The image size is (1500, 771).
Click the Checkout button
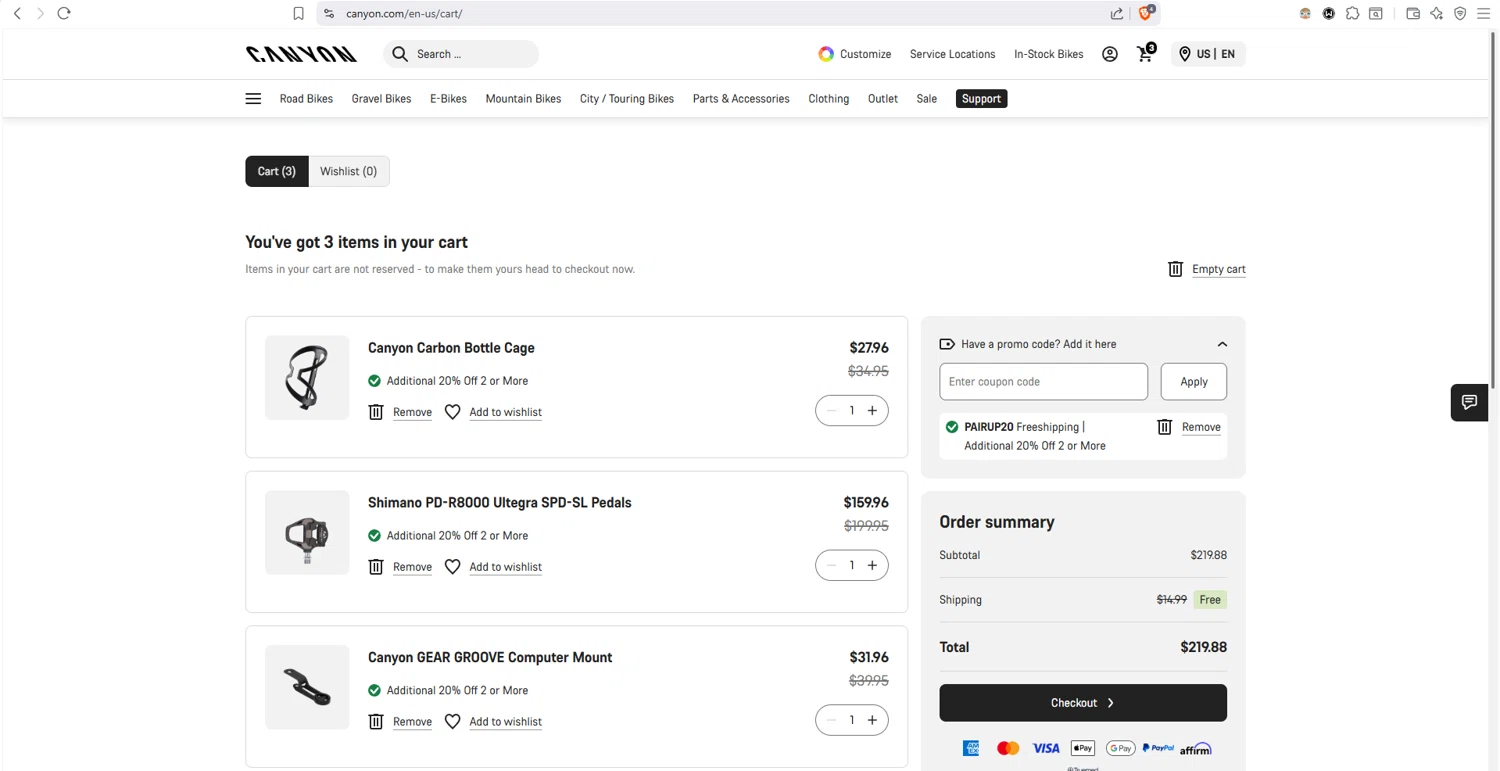click(1083, 703)
